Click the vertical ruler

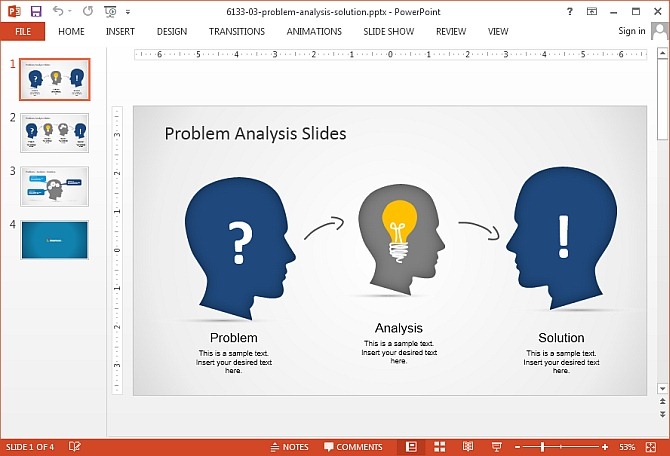tap(117, 250)
